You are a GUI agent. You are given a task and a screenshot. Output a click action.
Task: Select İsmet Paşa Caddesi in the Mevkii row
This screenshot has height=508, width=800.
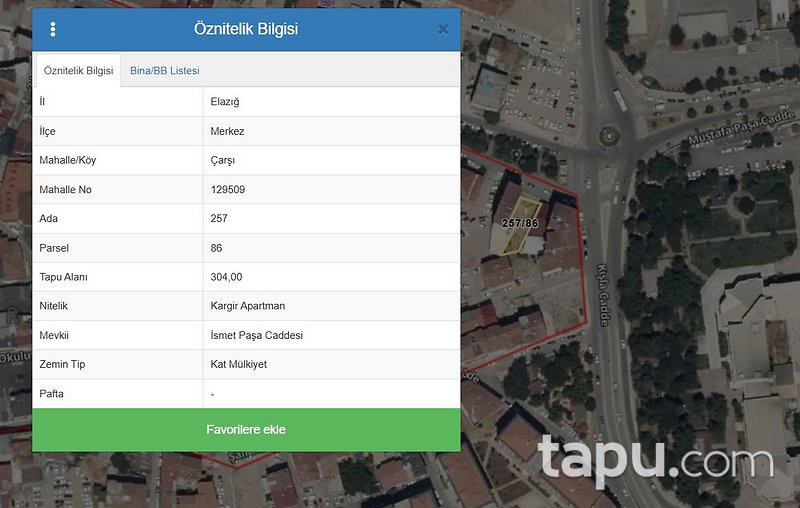click(257, 335)
